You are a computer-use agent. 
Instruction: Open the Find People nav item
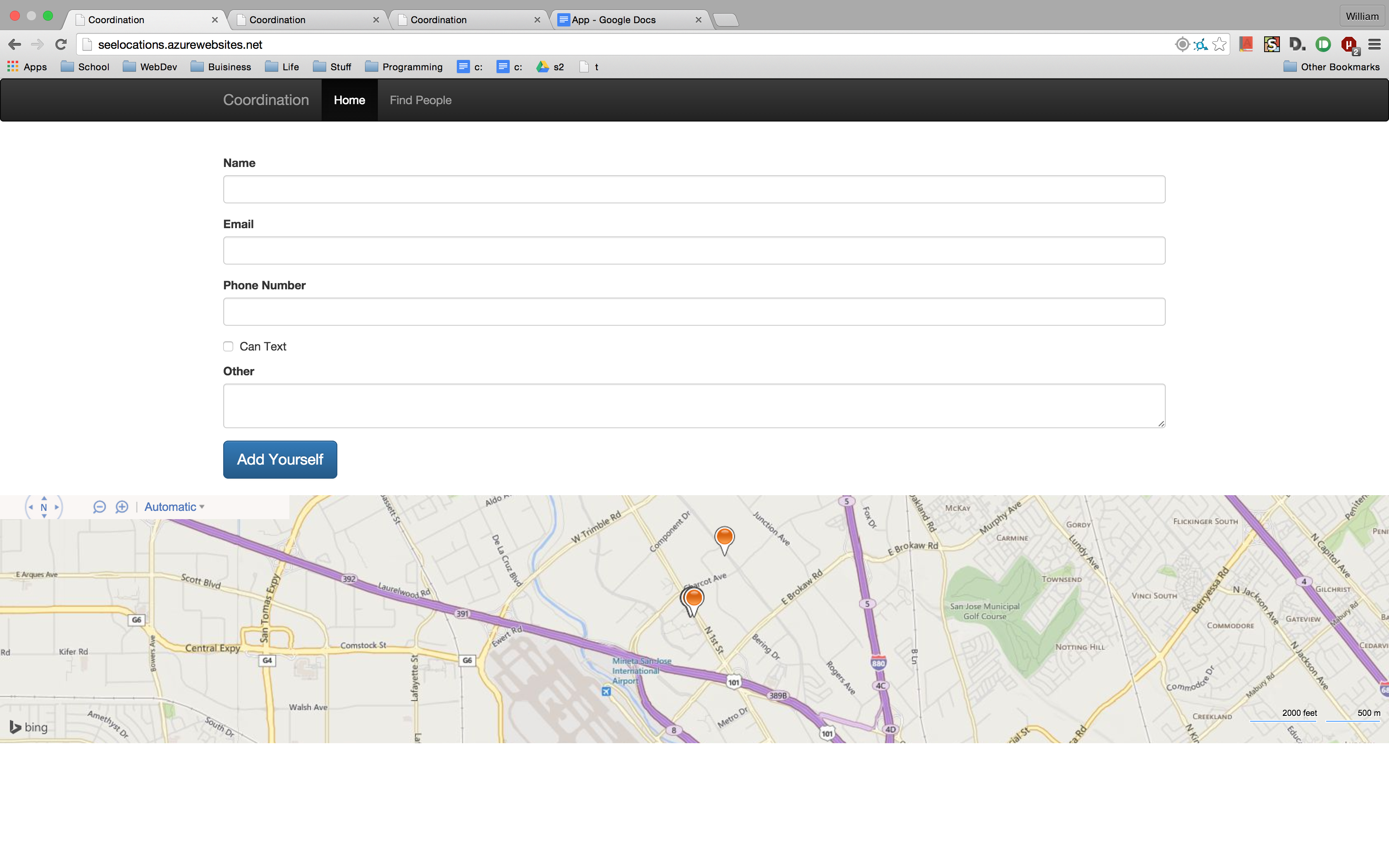pos(420,100)
